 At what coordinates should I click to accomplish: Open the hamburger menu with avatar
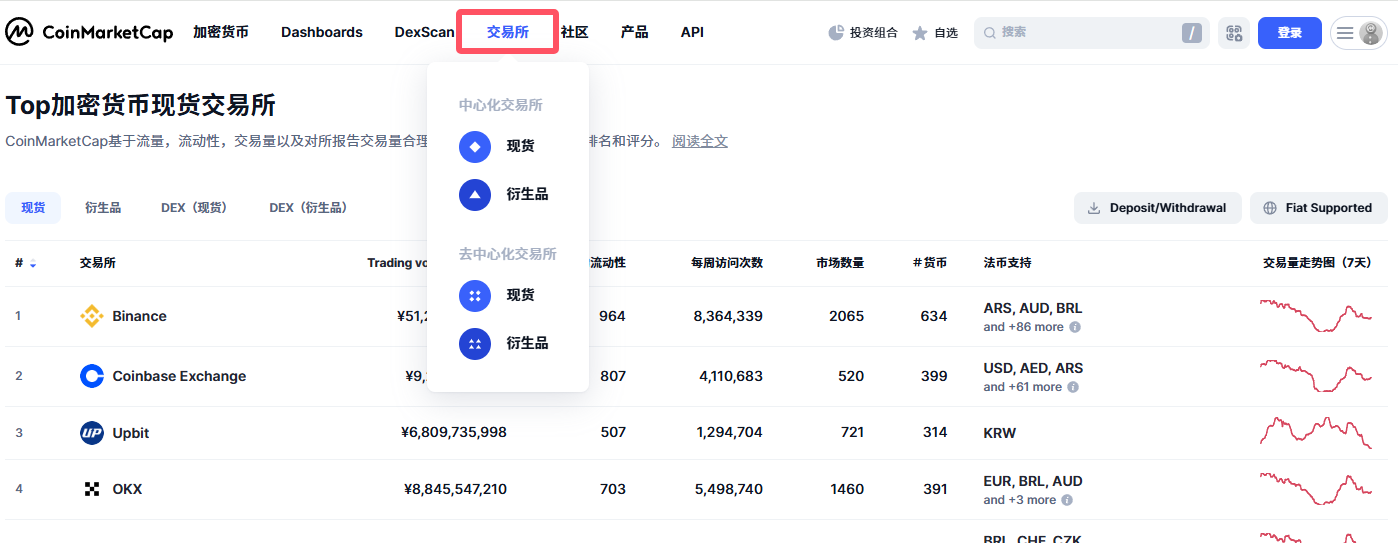(1358, 33)
